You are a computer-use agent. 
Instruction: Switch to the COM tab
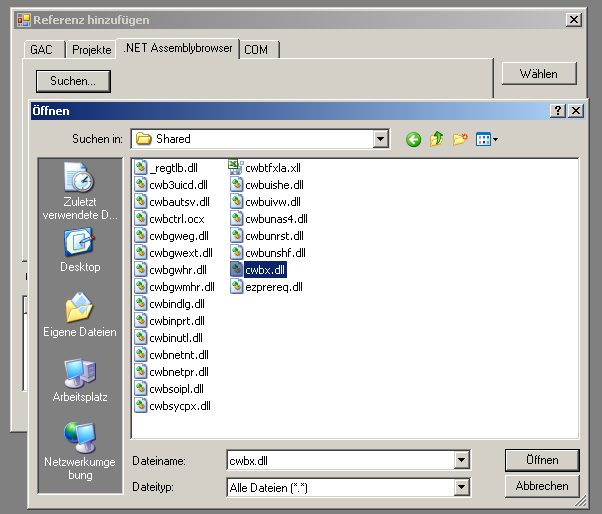(259, 50)
